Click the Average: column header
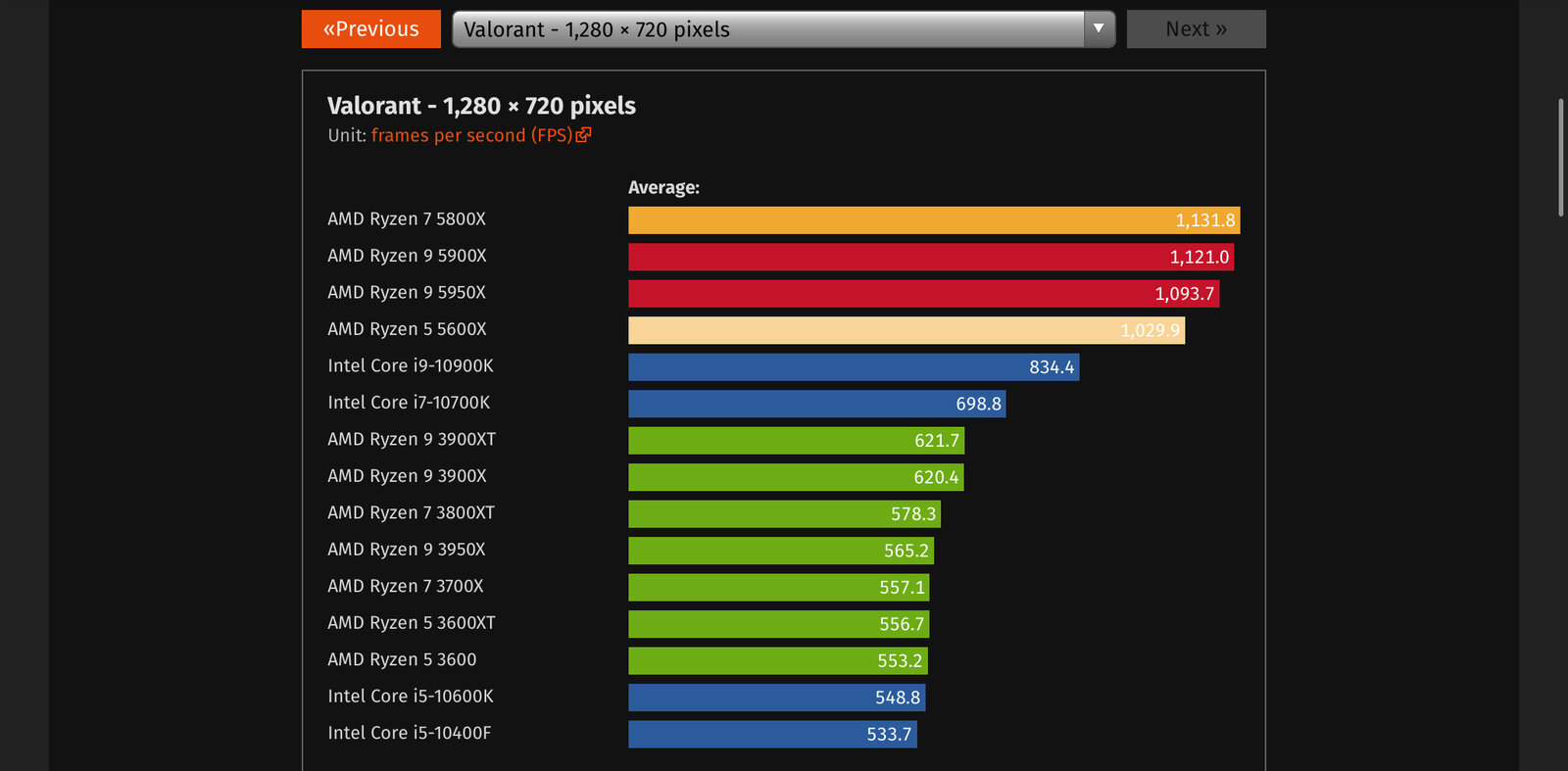The height and width of the screenshot is (771, 1568). (x=663, y=188)
